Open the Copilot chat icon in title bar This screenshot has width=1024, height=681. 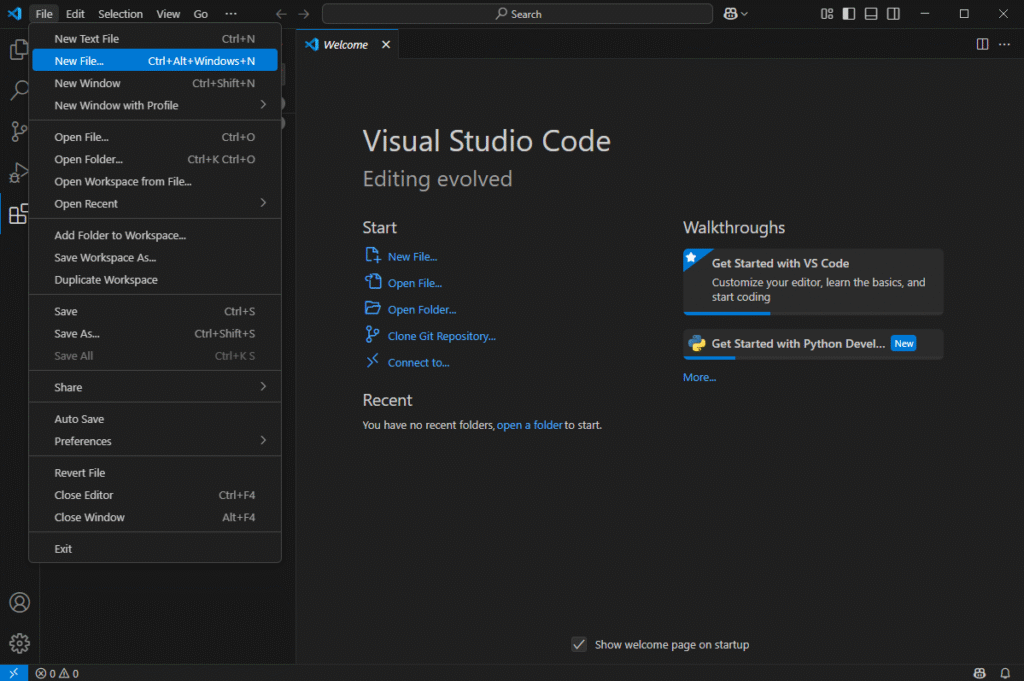730,14
